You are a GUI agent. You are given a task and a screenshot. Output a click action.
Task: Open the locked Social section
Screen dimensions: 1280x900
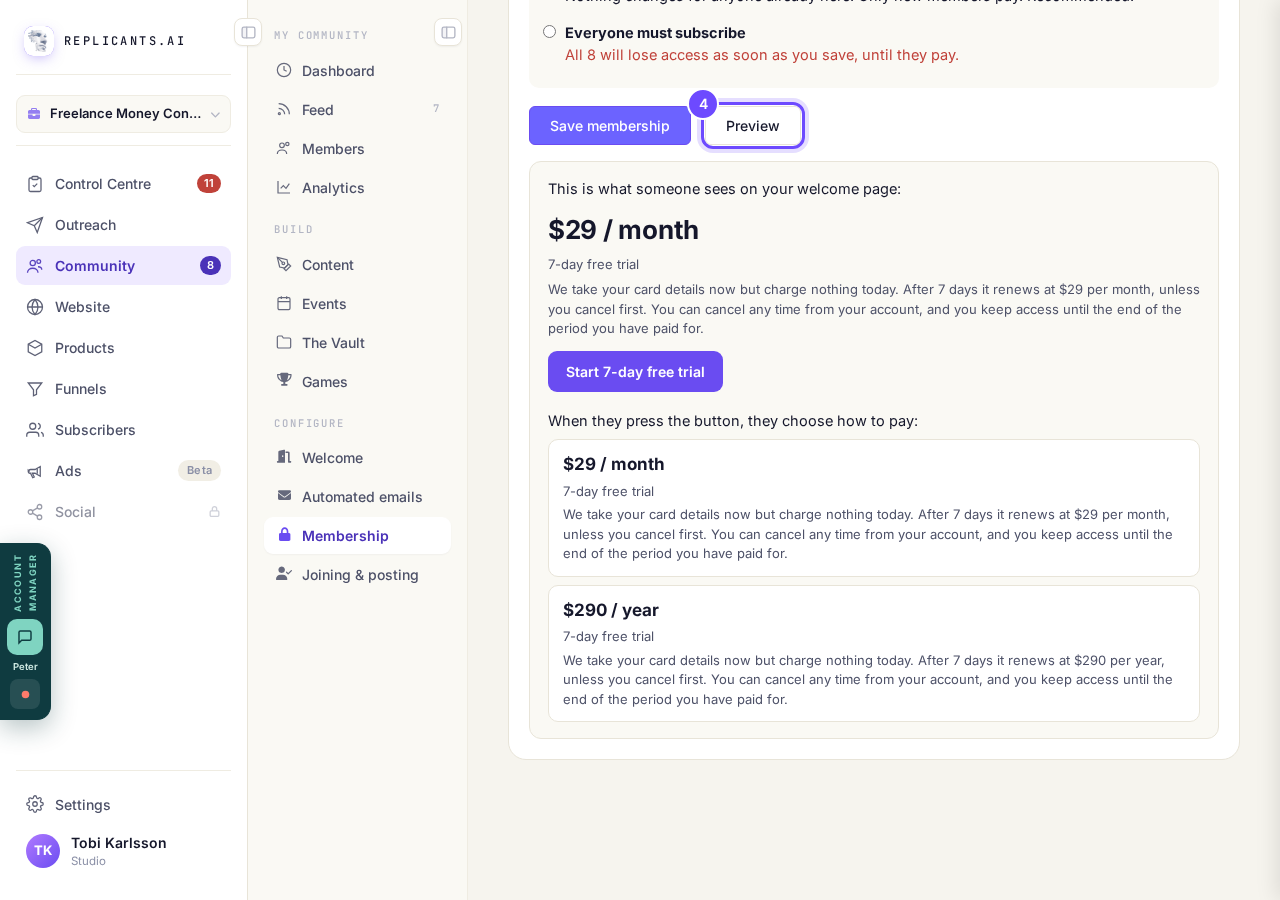tap(123, 512)
